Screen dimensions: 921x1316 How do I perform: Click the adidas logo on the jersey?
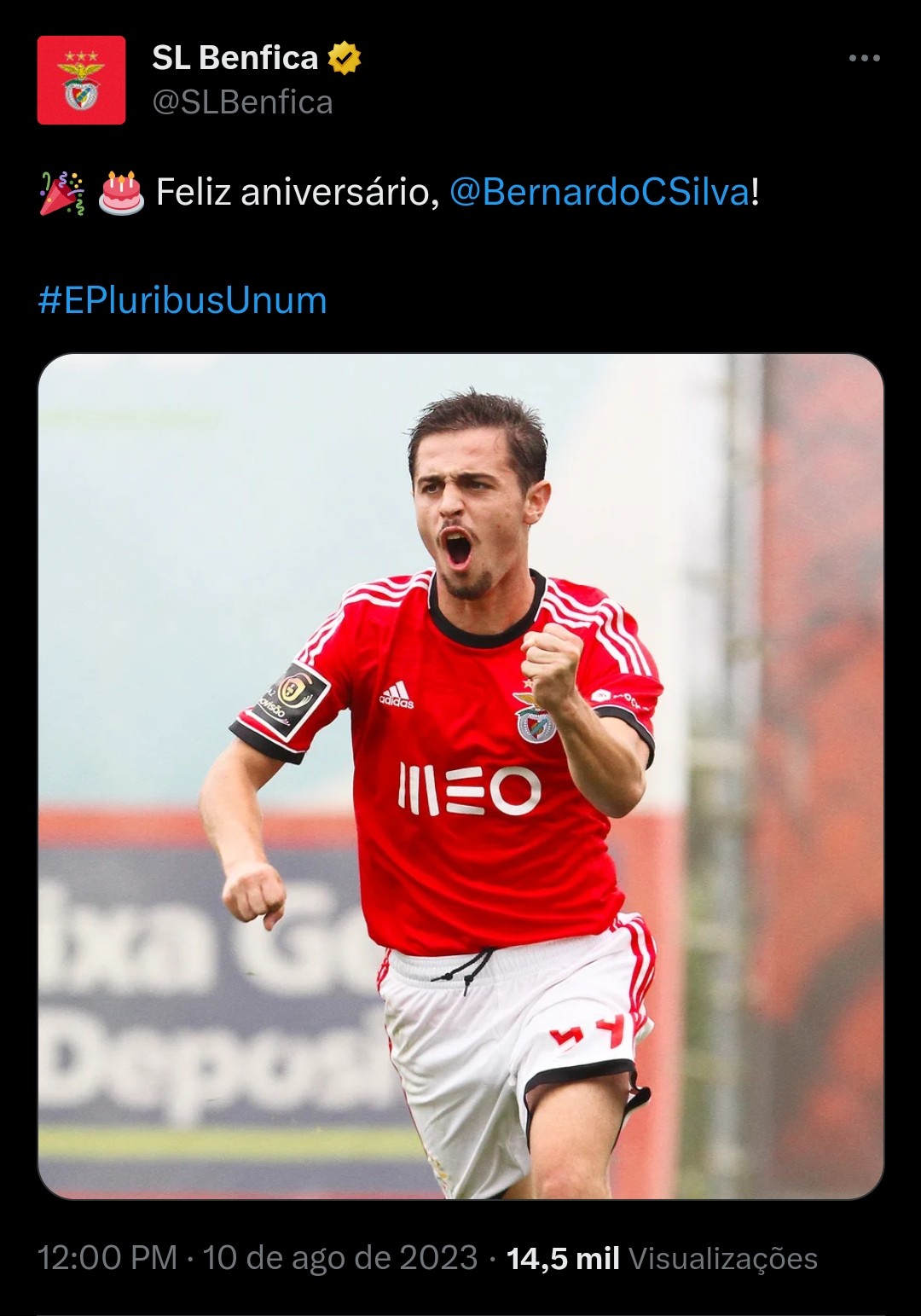tap(397, 695)
